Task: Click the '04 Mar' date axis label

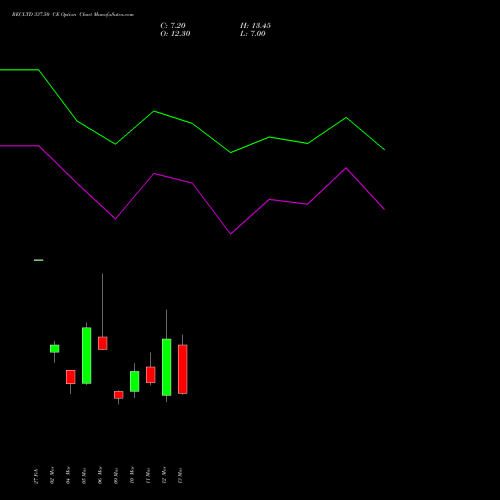Action: tap(68, 475)
